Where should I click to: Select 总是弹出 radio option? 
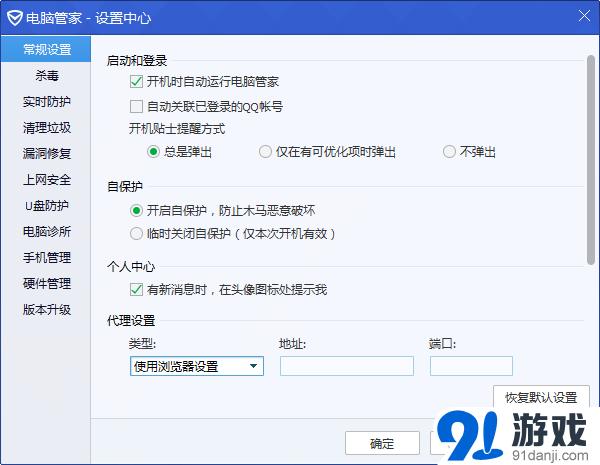click(153, 152)
